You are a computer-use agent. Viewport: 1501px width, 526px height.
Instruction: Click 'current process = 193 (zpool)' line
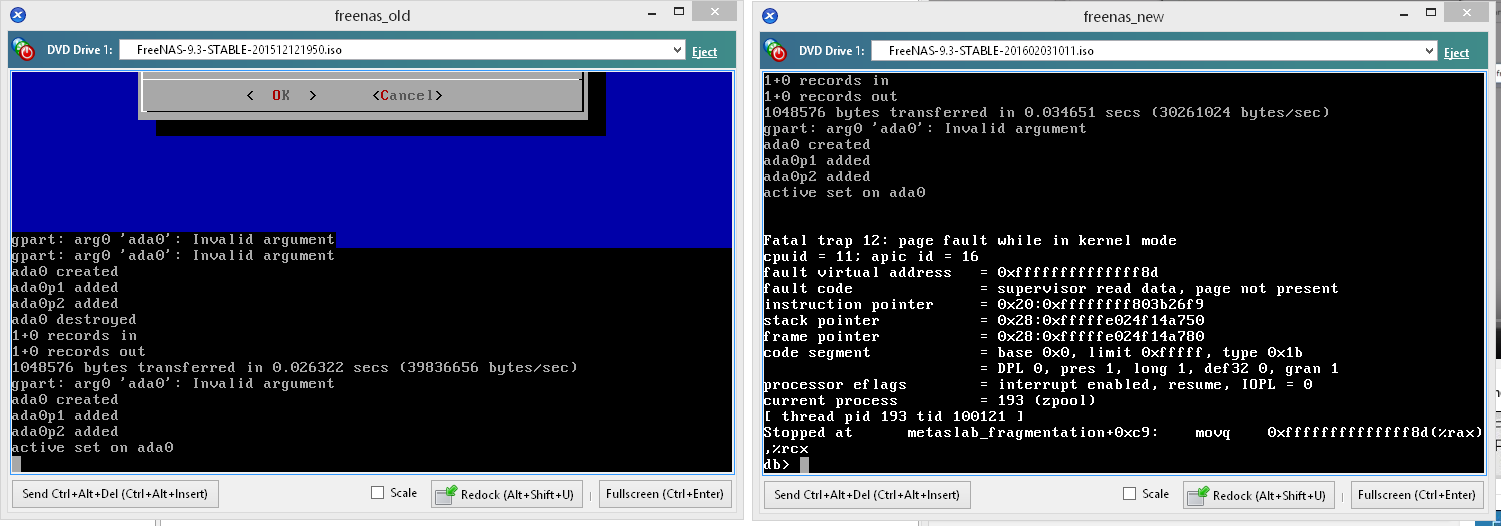click(930, 400)
